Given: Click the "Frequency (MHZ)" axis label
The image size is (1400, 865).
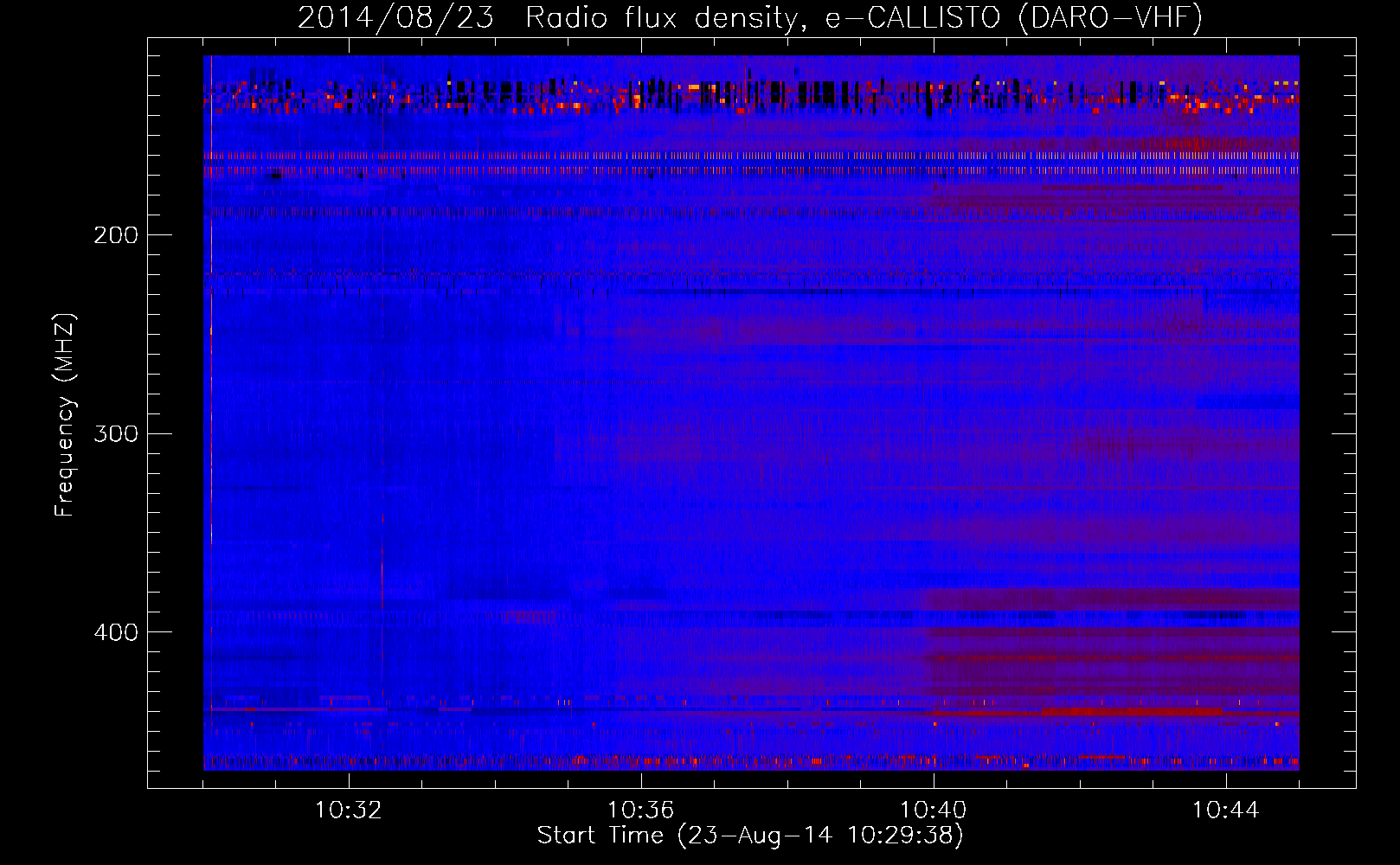Looking at the screenshot, I should click(x=65, y=415).
